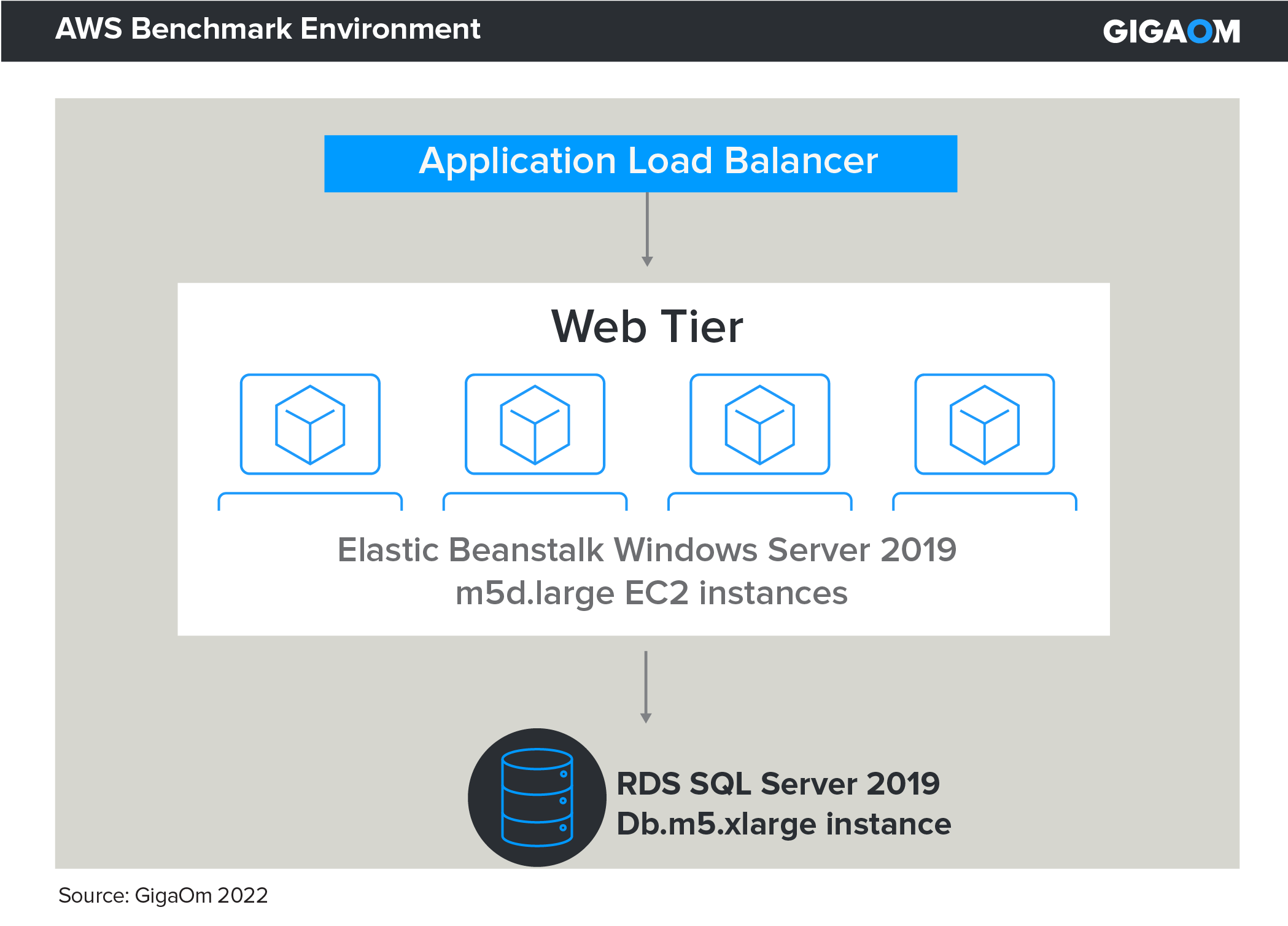Image resolution: width=1288 pixels, height=926 pixels.
Task: Click the fourth EC2 instance cube icon
Action: [x=984, y=424]
